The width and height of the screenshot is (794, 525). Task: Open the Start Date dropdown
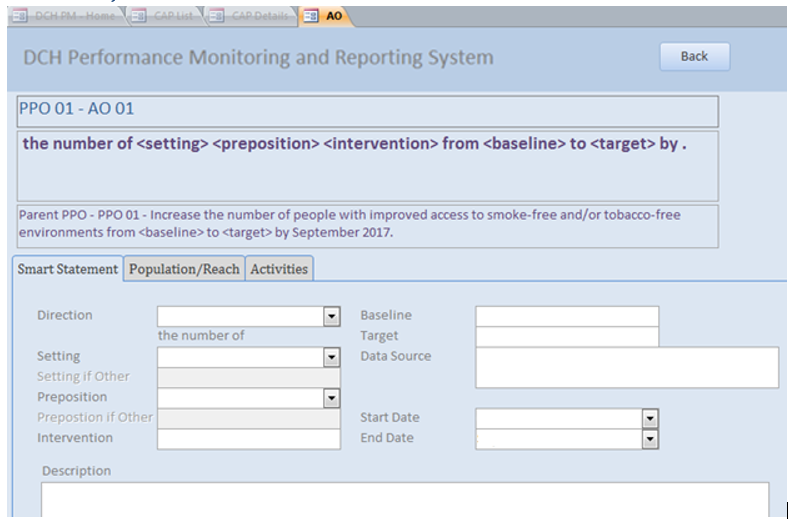click(x=650, y=418)
